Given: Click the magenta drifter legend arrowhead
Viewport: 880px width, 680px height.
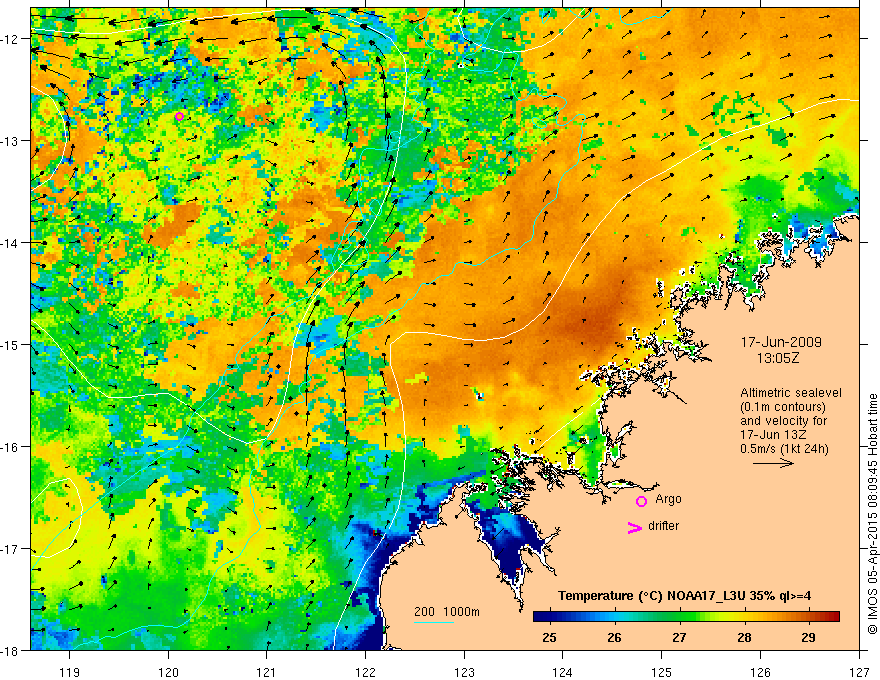Looking at the screenshot, I should tap(634, 528).
